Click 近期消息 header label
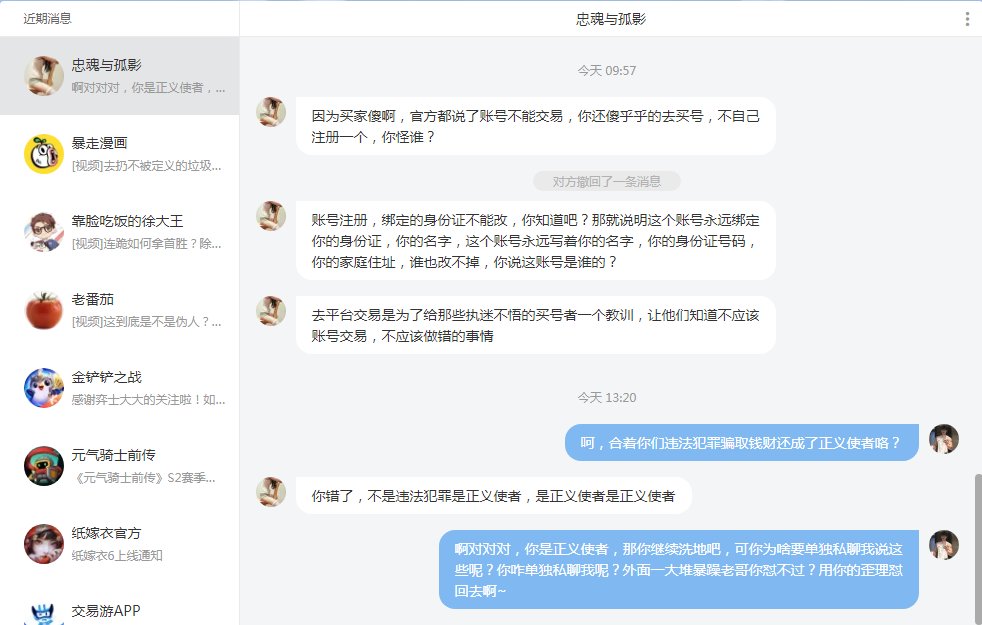 48,19
